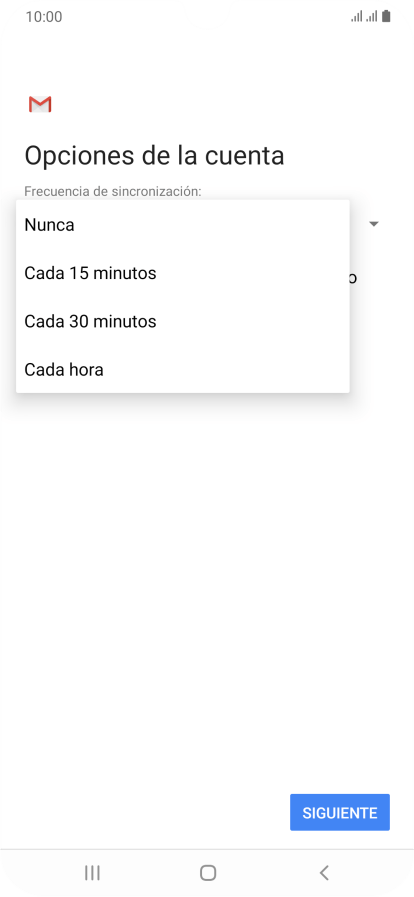Tap the Opciones de la cuenta heading
Image resolution: width=414 pixels, height=897 pixels.
point(154,156)
